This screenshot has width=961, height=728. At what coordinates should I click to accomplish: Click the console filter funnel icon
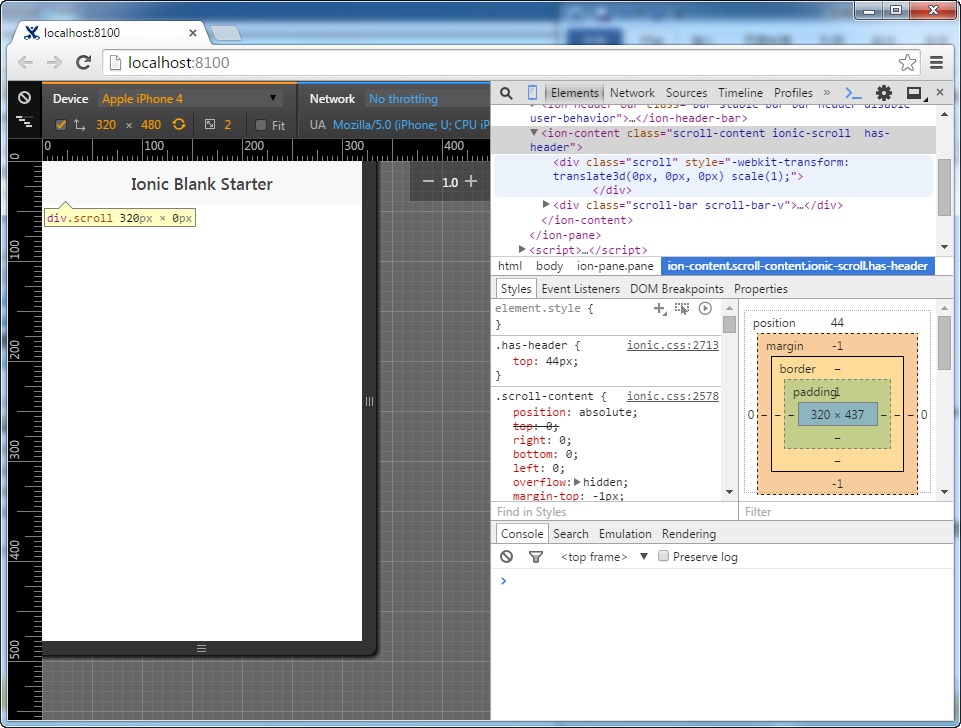[x=536, y=556]
